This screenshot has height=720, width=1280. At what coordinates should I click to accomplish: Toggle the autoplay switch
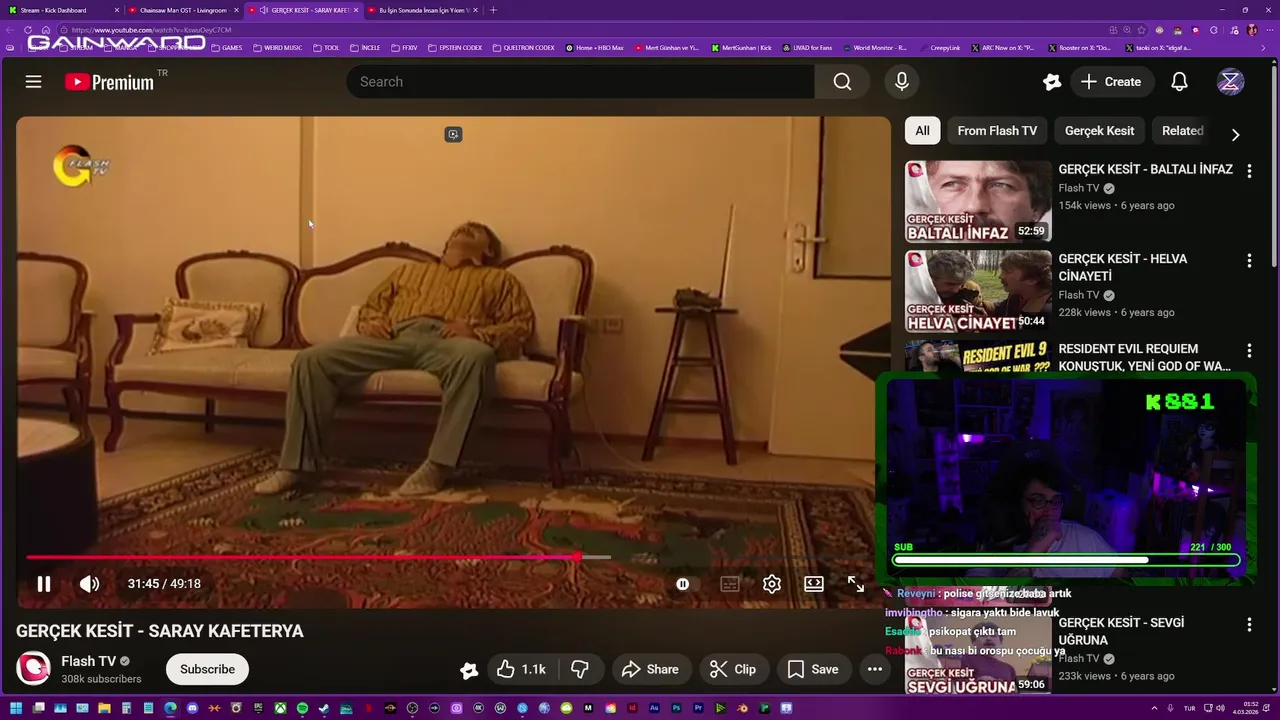pos(683,584)
